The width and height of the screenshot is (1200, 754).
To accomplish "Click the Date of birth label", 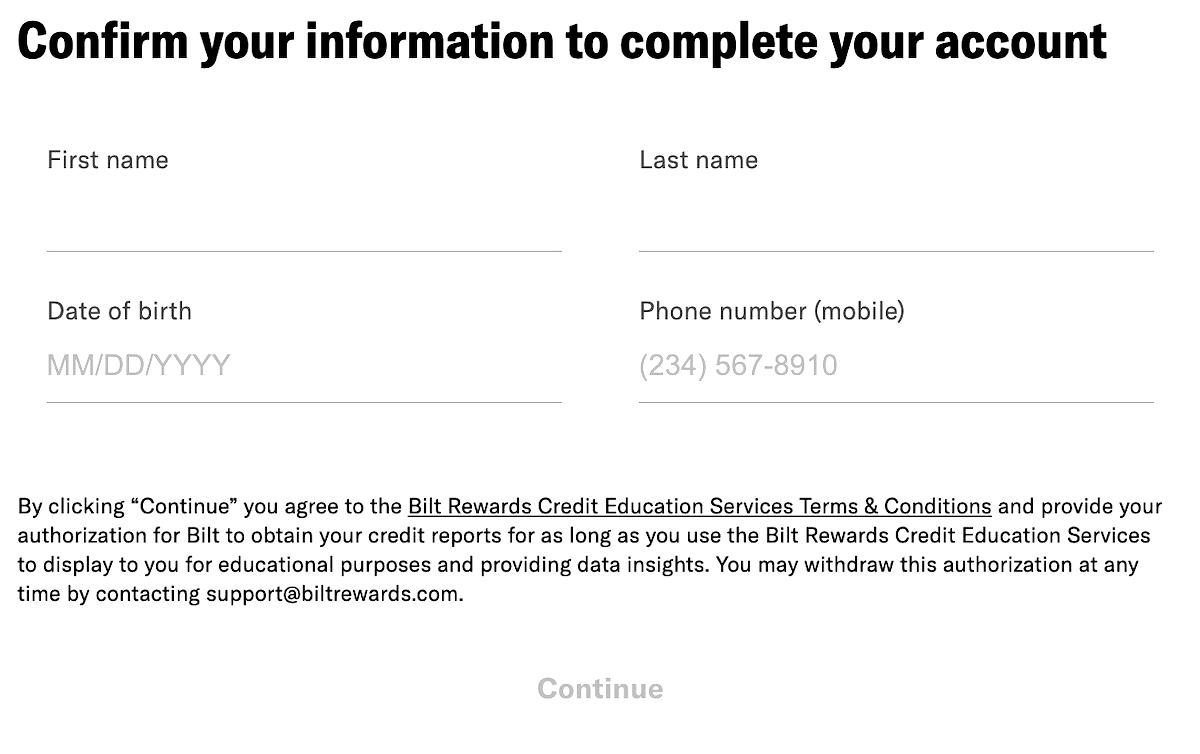I will [119, 311].
